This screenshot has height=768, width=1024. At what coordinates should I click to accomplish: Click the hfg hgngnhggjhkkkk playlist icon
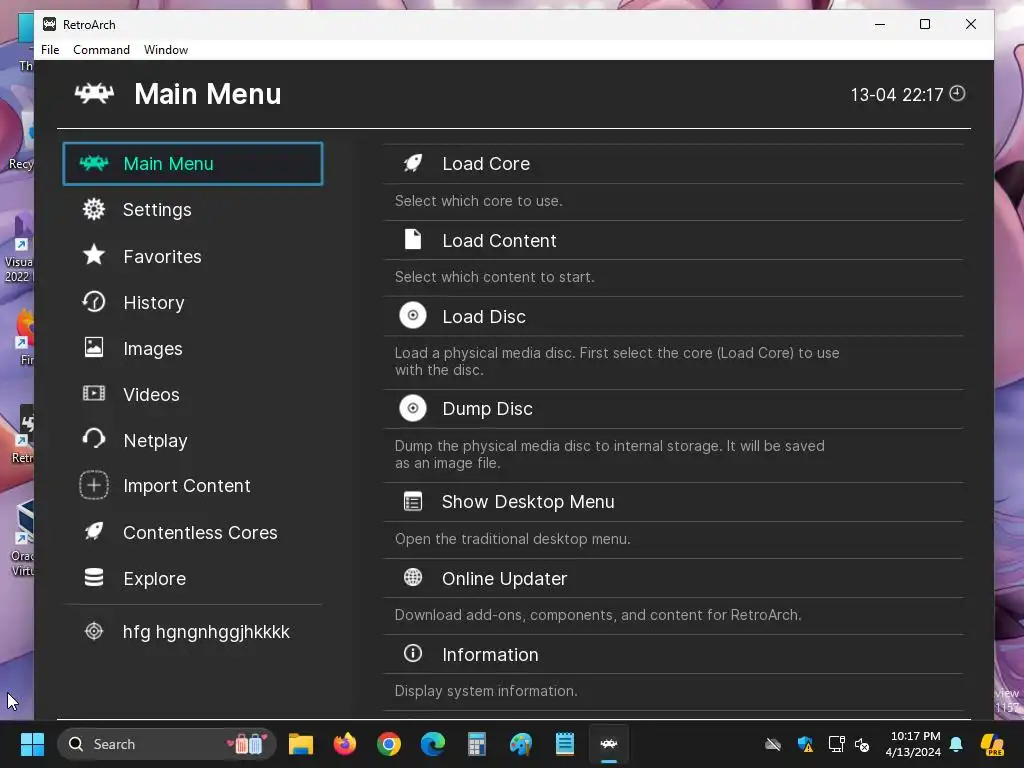(x=94, y=631)
